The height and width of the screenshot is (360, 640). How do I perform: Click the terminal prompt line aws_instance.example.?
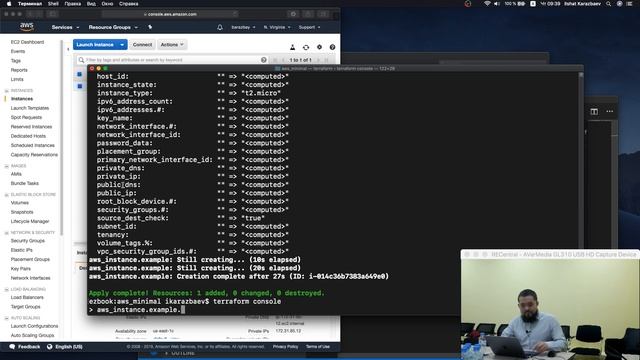137,310
